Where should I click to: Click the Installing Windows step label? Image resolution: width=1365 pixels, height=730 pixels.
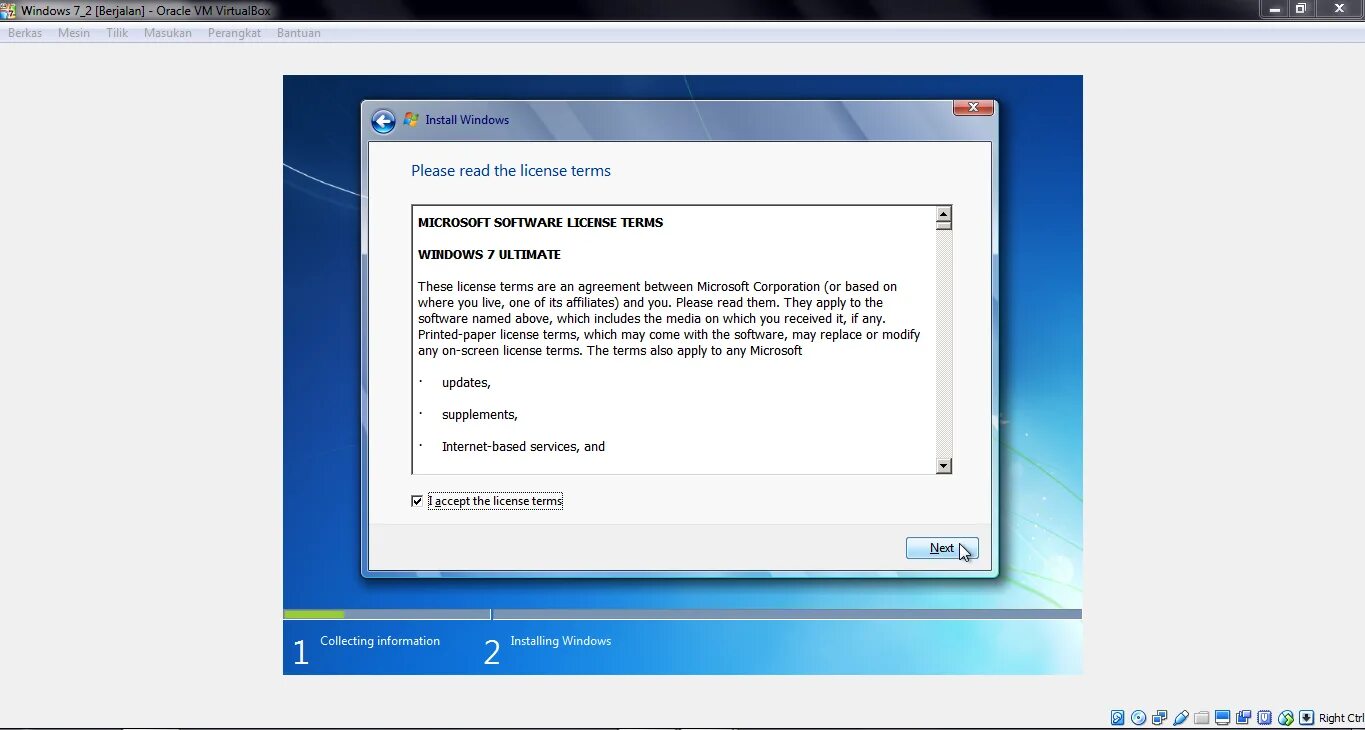(x=561, y=641)
